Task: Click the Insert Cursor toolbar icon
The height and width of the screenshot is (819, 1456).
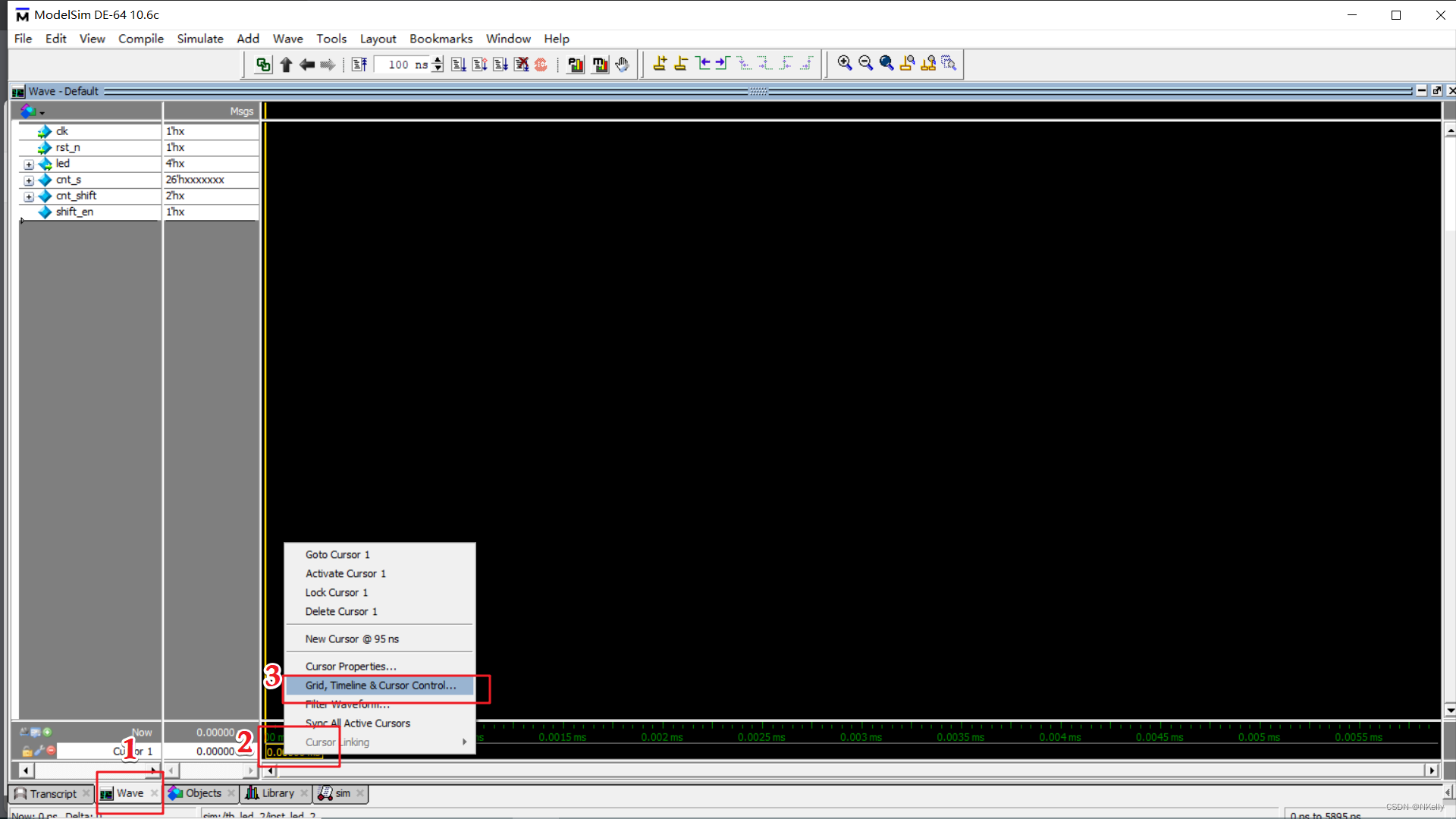Action: (x=660, y=64)
